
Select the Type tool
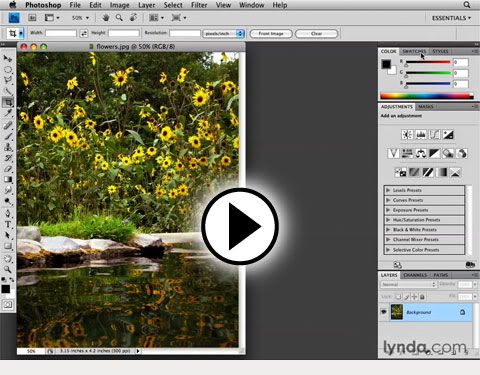tap(8, 225)
